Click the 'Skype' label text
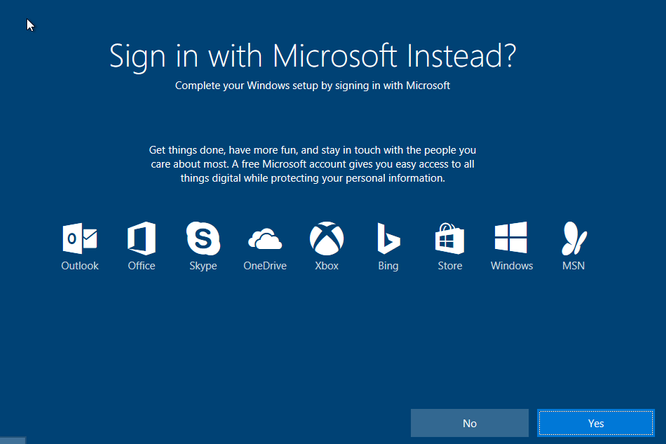The width and height of the screenshot is (666, 444). click(x=203, y=266)
